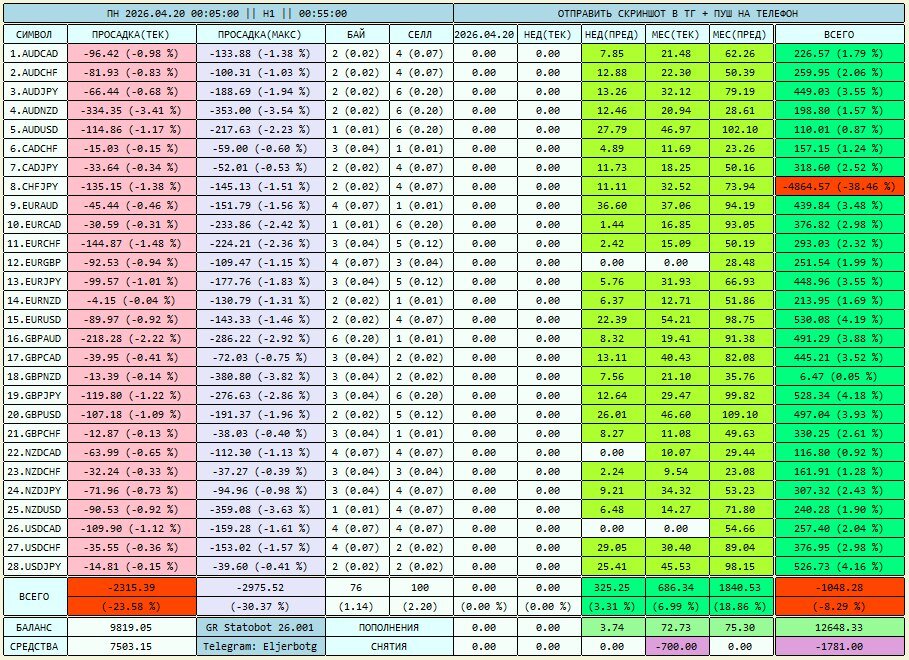Select the 22.NZDCAD symbol cell
909x660 pixels.
coord(34,452)
